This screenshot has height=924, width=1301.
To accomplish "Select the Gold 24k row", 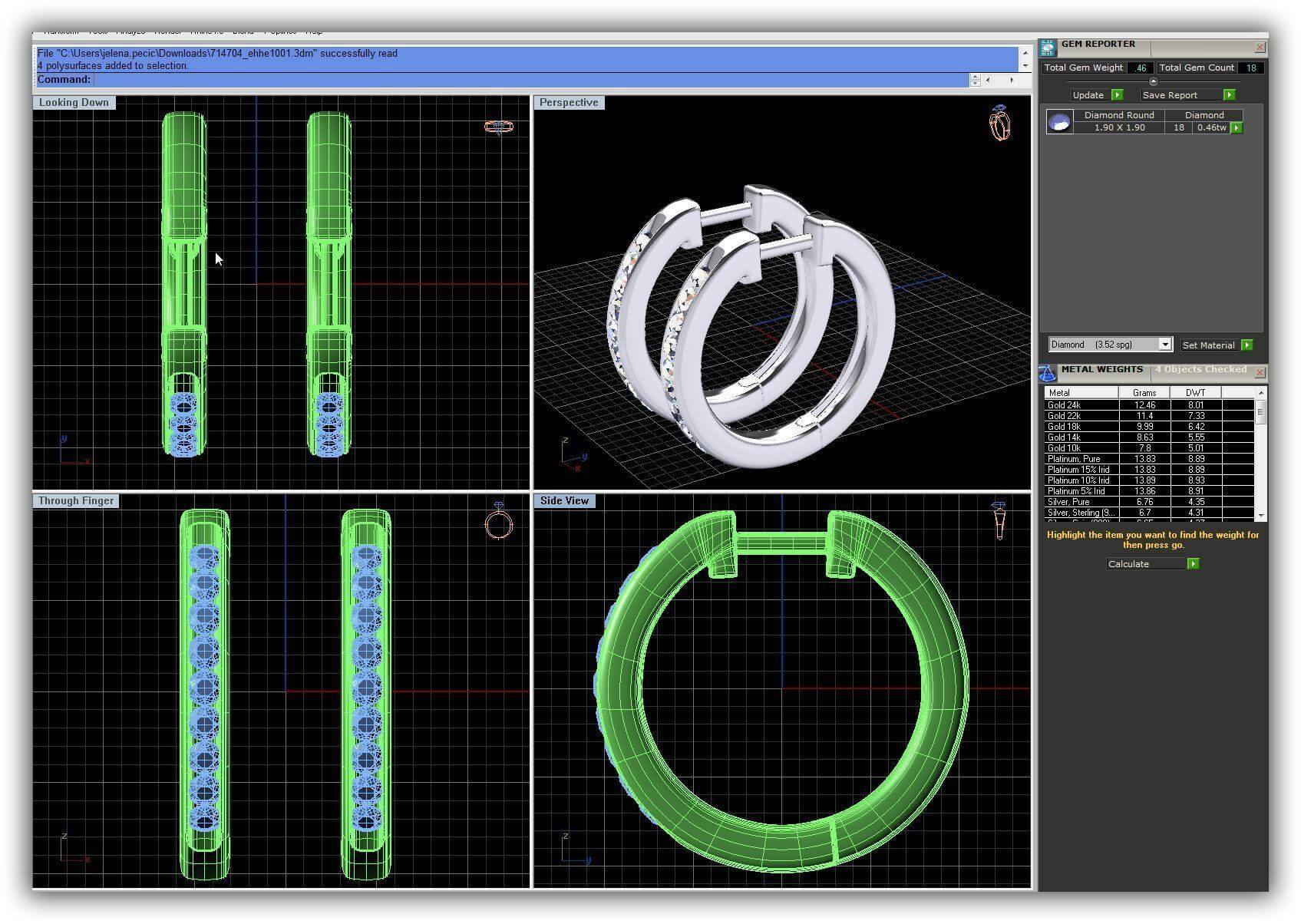I will click(x=1149, y=405).
